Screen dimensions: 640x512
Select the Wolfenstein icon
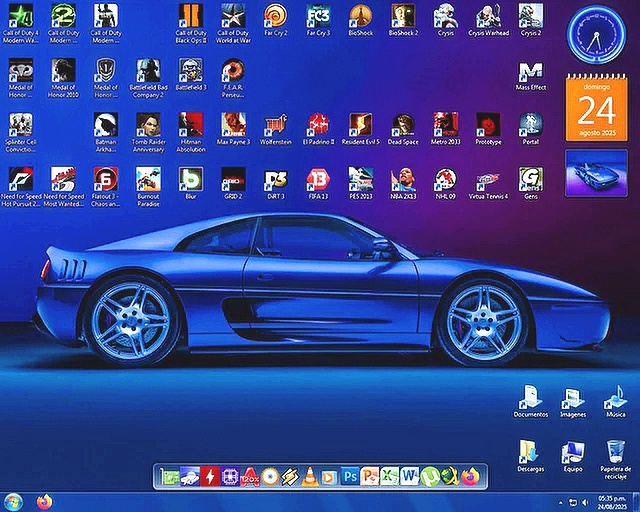(x=276, y=129)
